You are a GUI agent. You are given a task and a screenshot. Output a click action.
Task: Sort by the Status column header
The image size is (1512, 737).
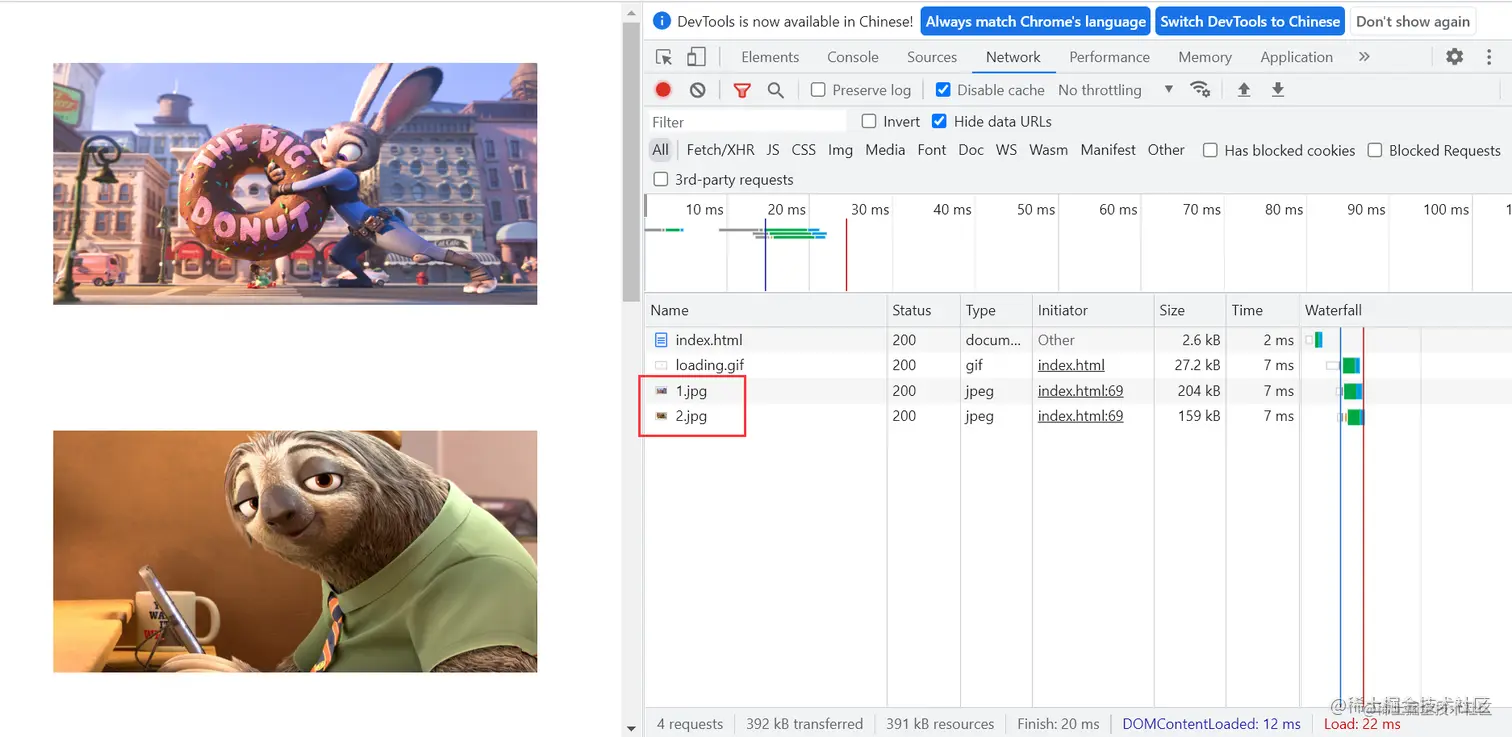pyautogui.click(x=924, y=310)
